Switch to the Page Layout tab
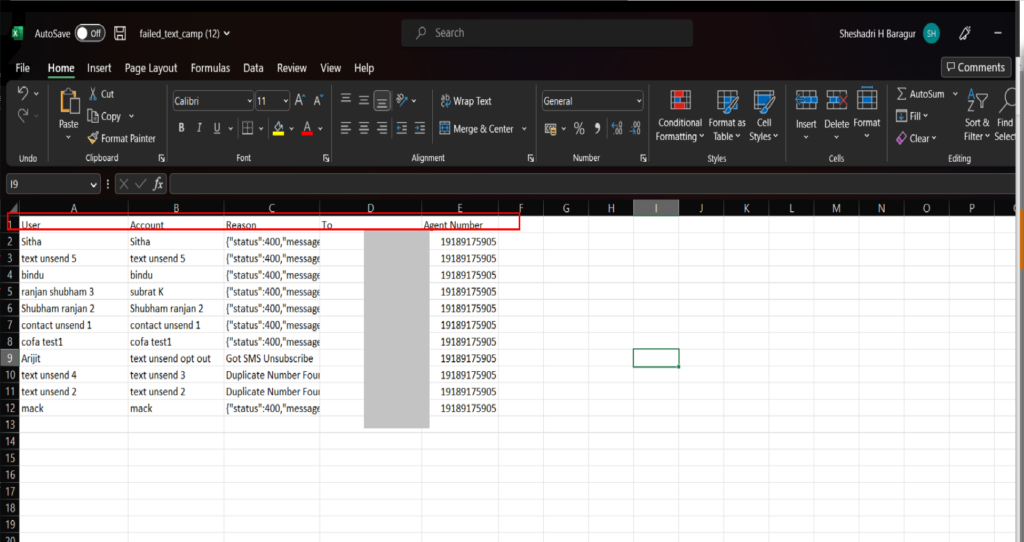The image size is (1024, 542). pyautogui.click(x=151, y=68)
